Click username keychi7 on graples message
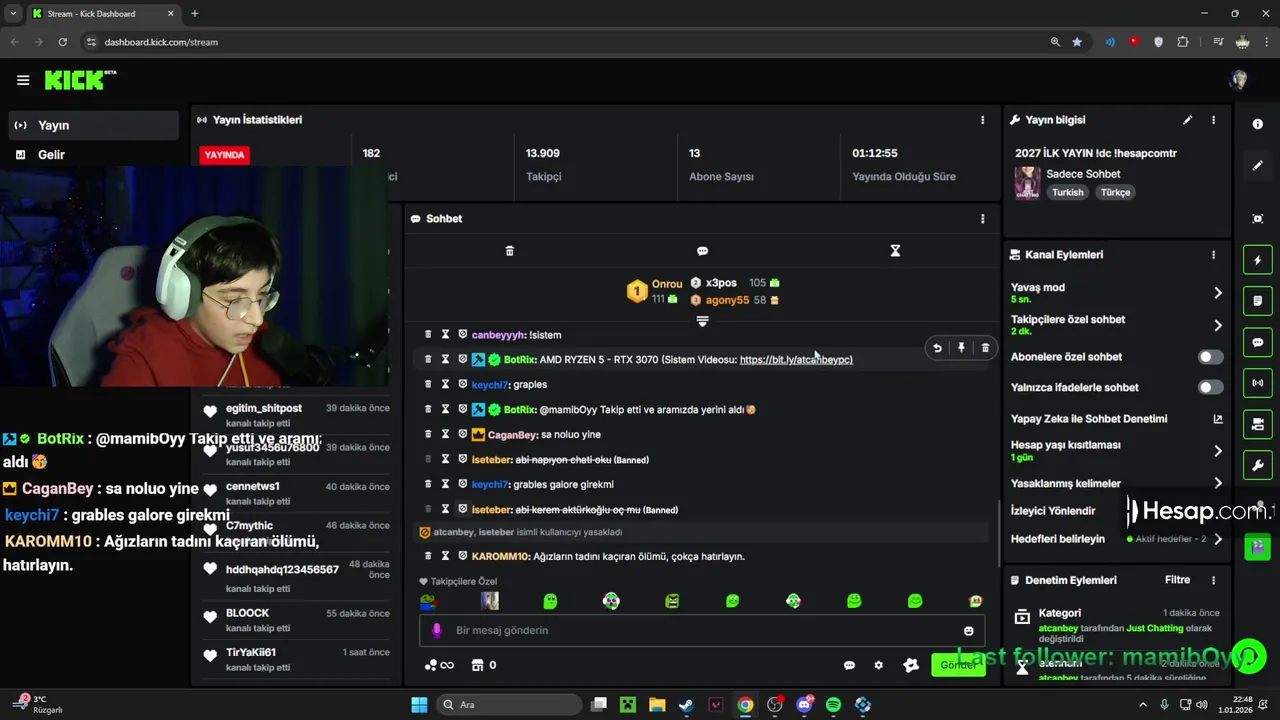The image size is (1280, 720). pyautogui.click(x=490, y=384)
